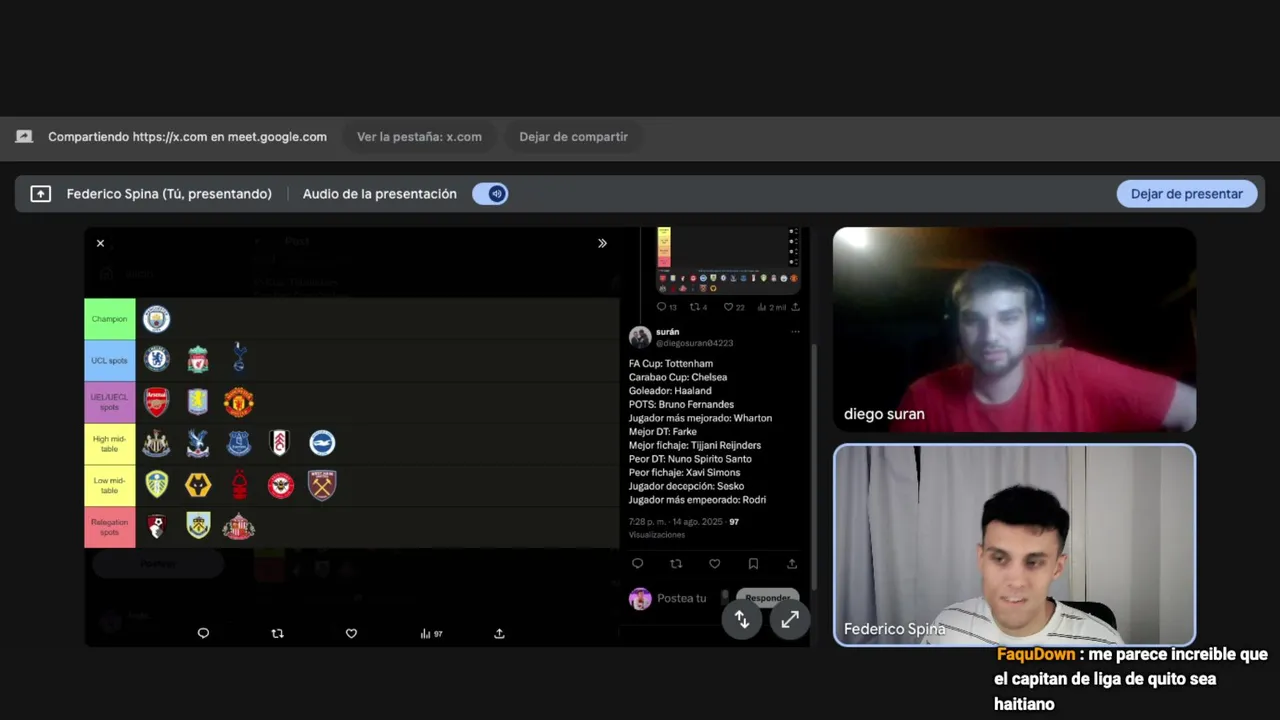Click the Burnley crest
This screenshot has height=720, width=1280.
coord(198,526)
